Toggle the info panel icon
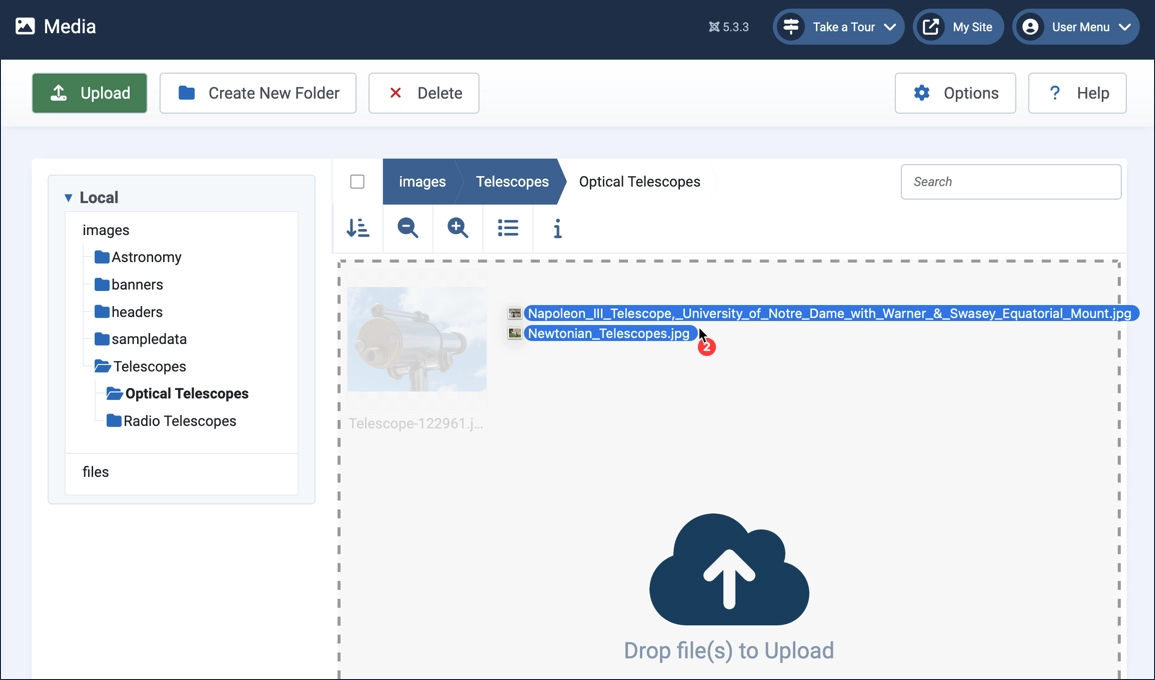The image size is (1155, 680). tap(558, 229)
